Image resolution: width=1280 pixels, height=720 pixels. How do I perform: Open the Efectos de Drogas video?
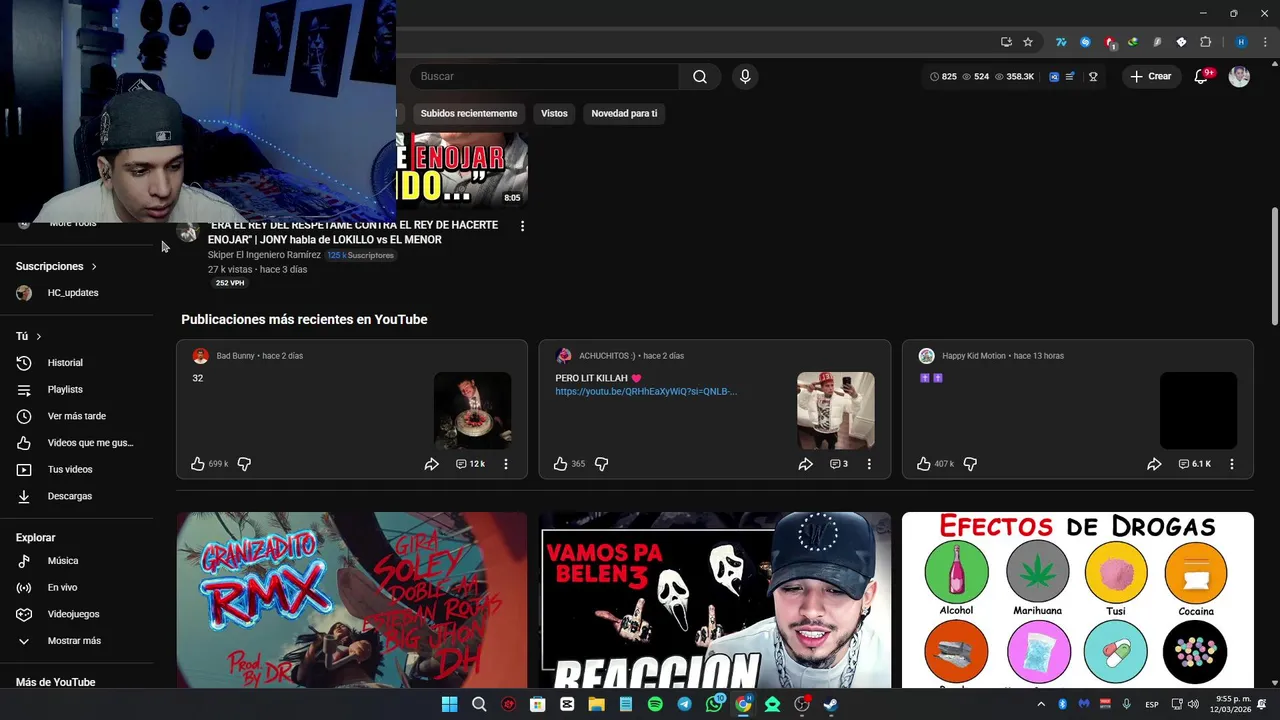[1078, 600]
